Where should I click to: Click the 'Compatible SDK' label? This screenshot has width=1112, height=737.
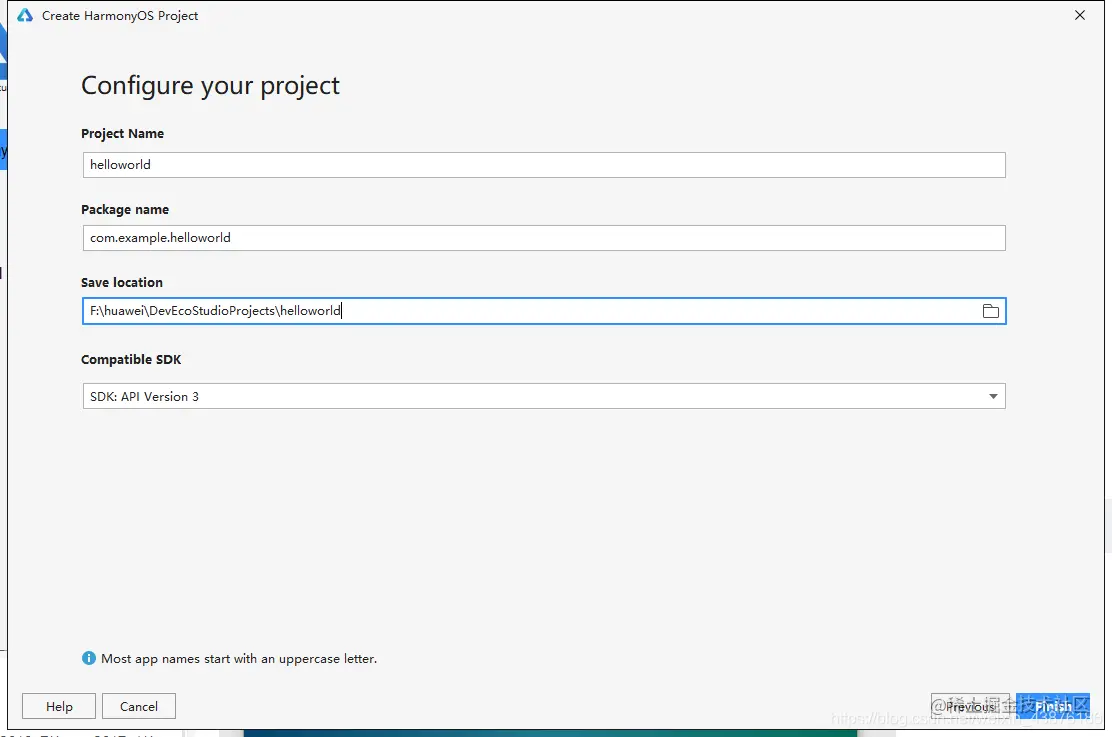click(131, 360)
